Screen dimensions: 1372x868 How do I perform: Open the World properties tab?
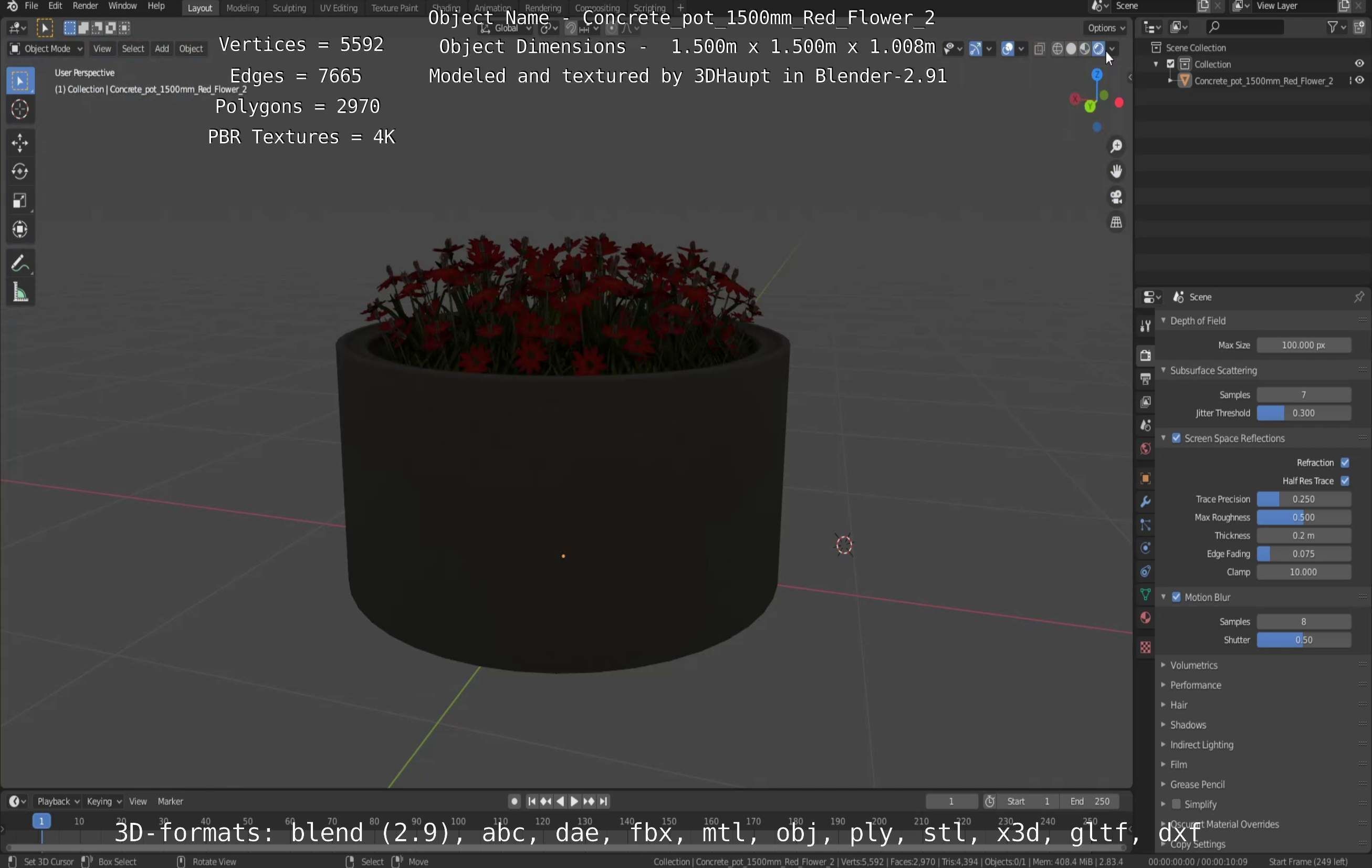1145,449
